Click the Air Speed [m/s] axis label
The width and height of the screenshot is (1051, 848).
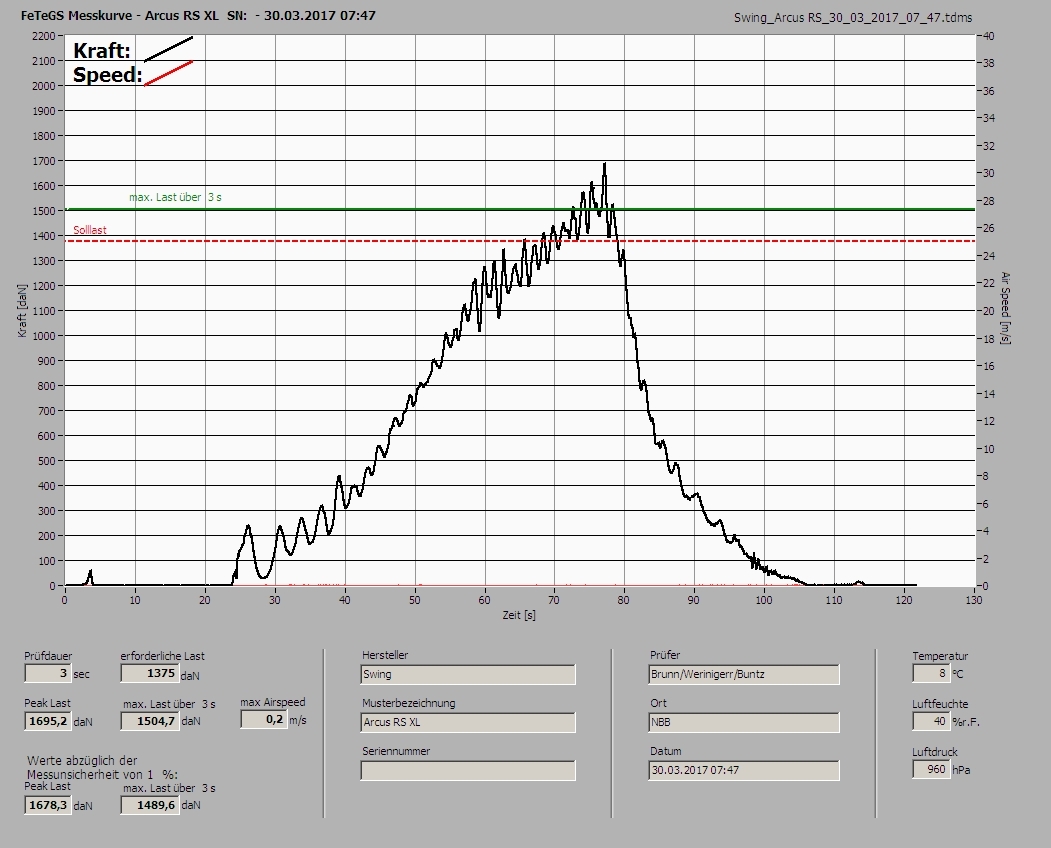point(1005,308)
